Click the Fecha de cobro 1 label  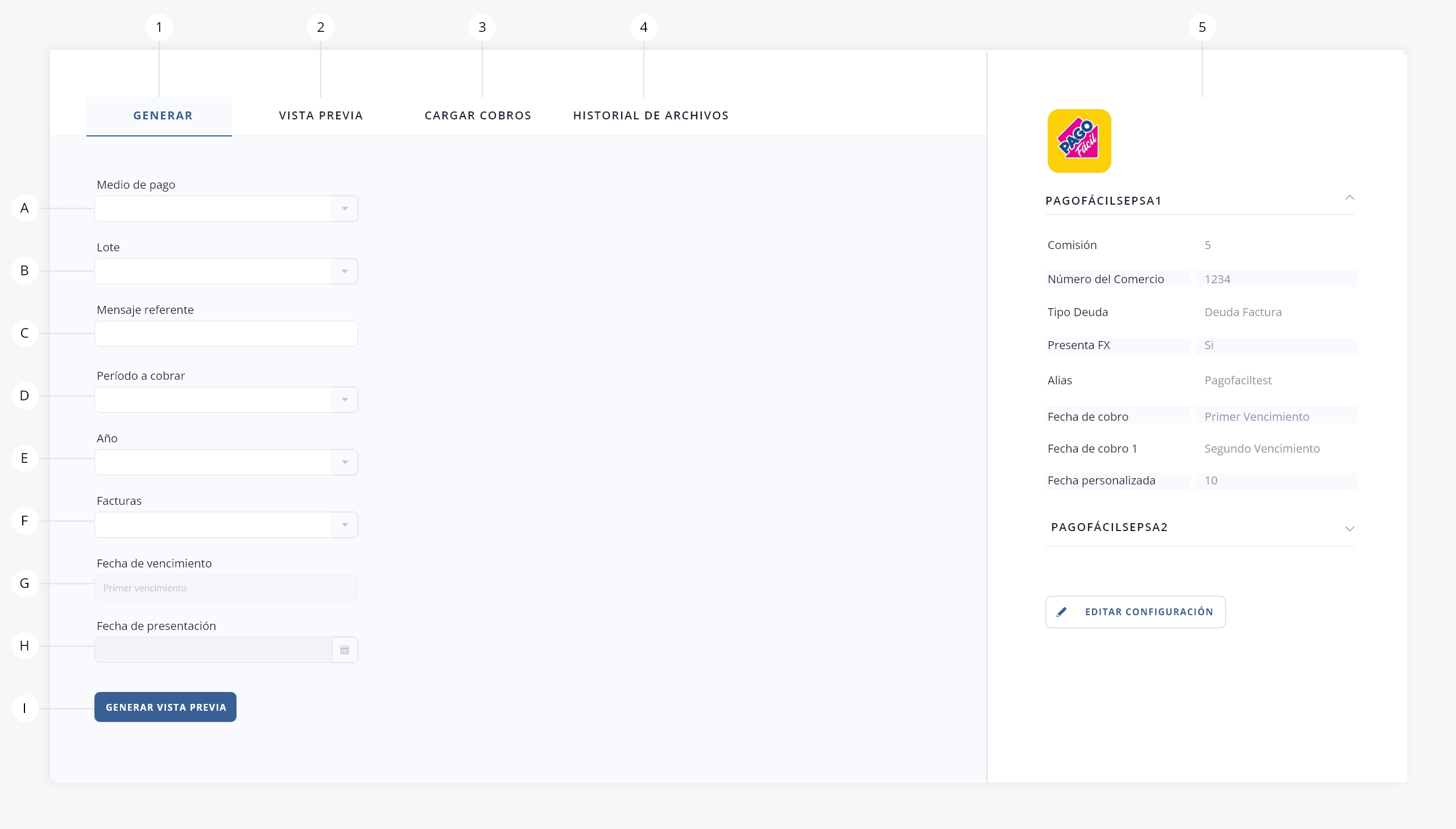coord(1093,449)
